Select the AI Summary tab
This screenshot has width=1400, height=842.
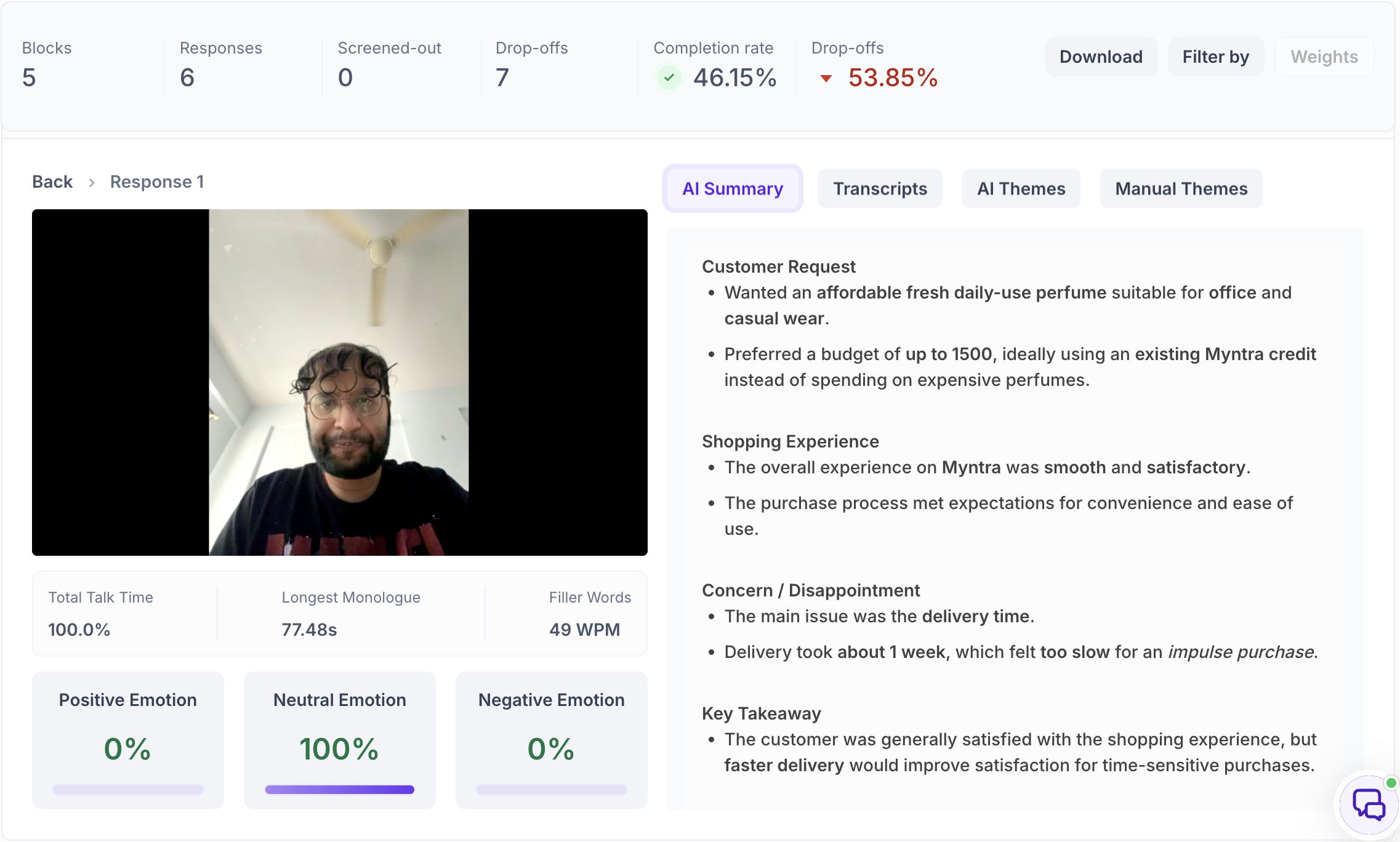[x=733, y=188]
